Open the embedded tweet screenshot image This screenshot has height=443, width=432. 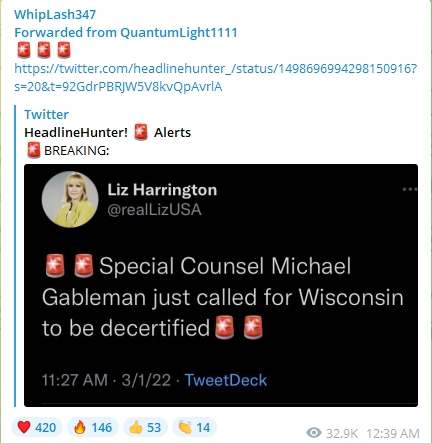pos(221,285)
